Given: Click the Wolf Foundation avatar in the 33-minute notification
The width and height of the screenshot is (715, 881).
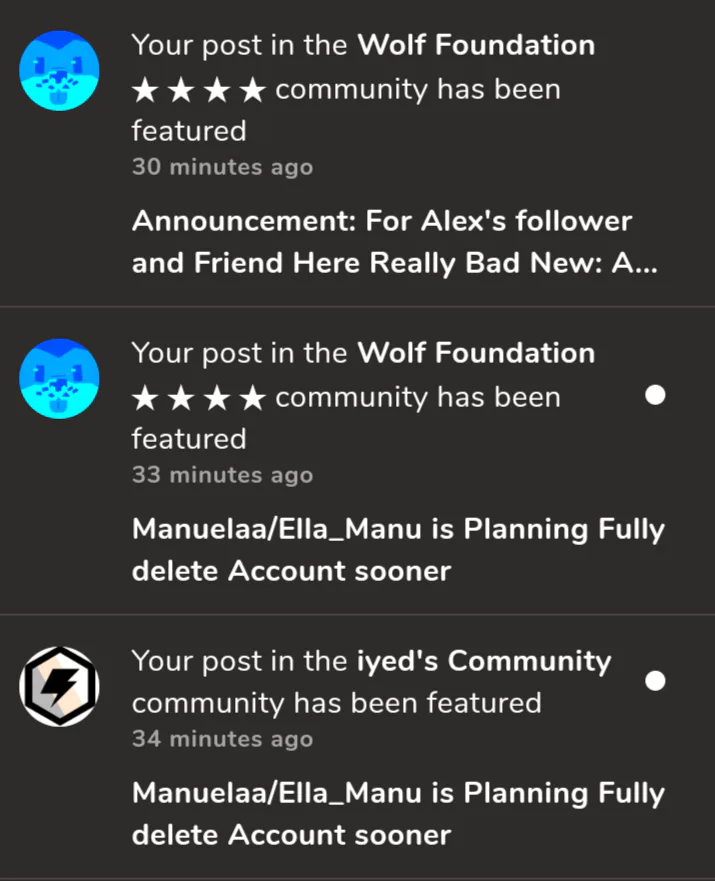Looking at the screenshot, I should pyautogui.click(x=60, y=379).
